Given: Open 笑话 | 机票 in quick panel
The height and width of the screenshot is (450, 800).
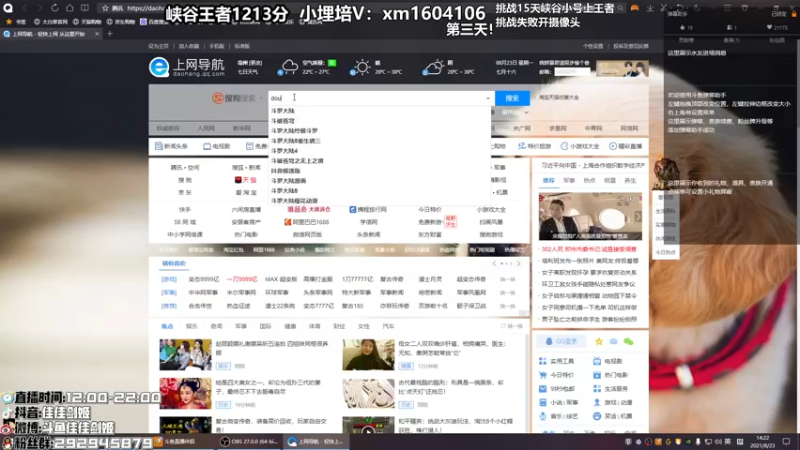Looking at the screenshot, I should (613, 416).
